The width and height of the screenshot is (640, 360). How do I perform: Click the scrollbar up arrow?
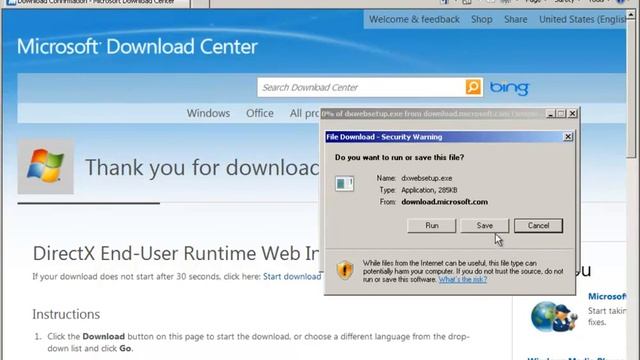(631, 15)
